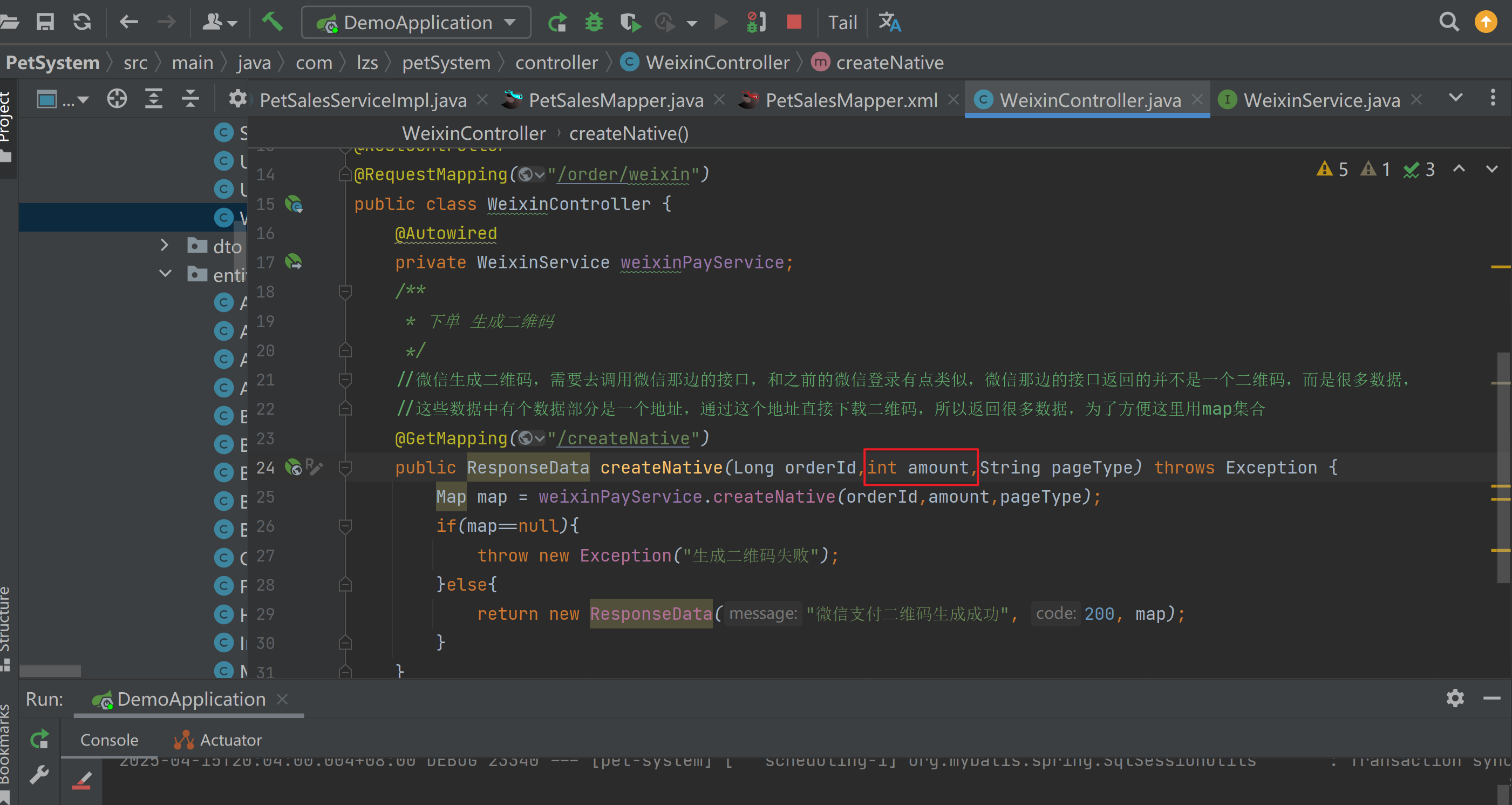This screenshot has height=805, width=1512.
Task: Click the Collapse All icon in the Project panel
Action: (x=190, y=99)
